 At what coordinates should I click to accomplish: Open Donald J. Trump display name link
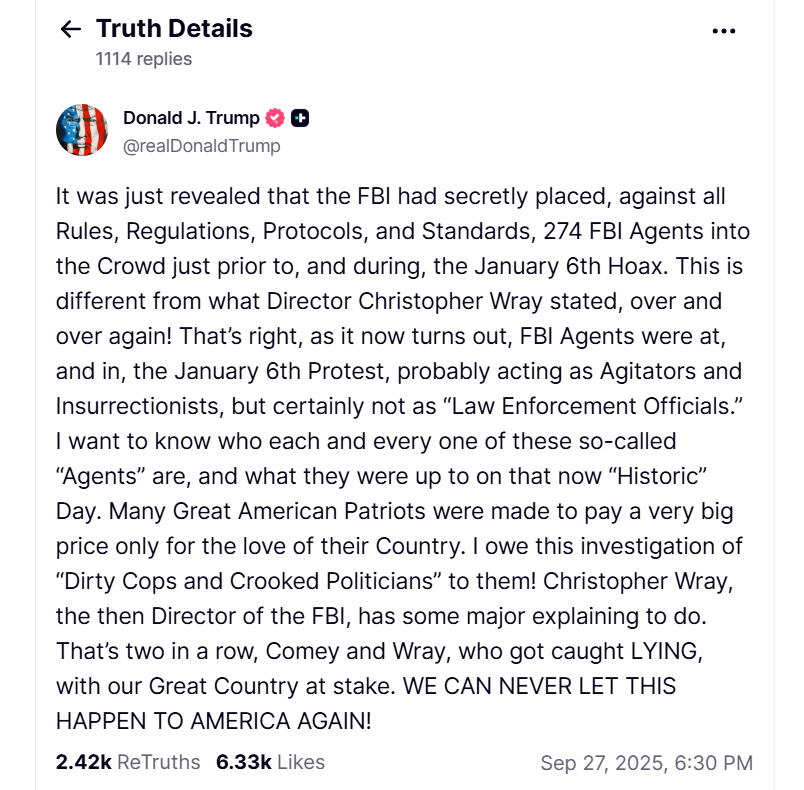tap(191, 118)
